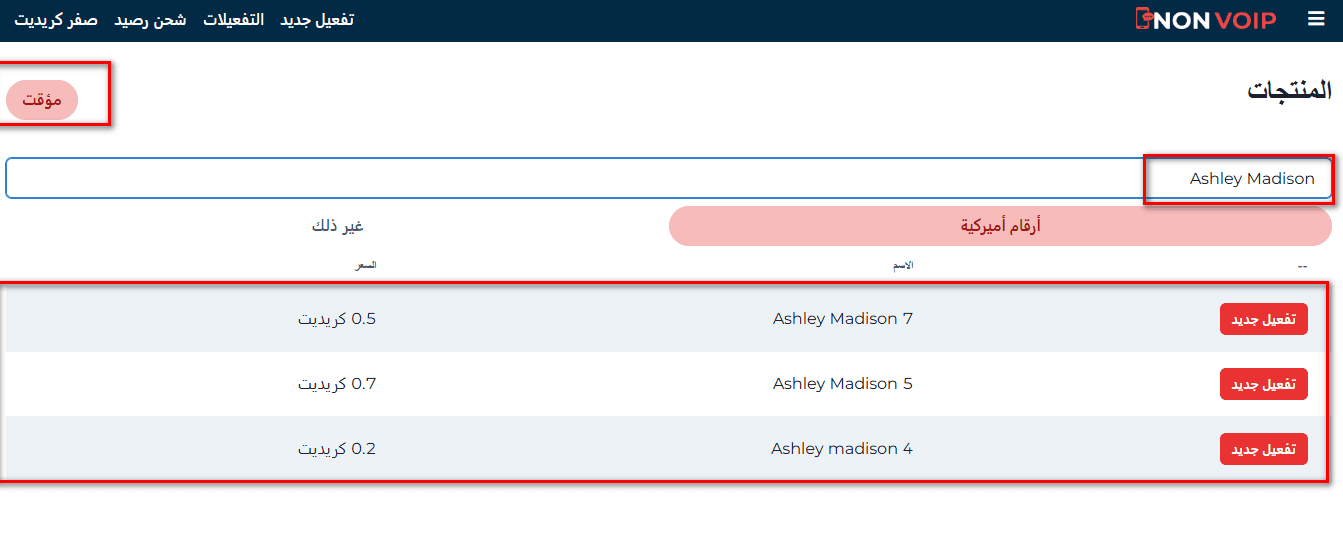
Task: Click تفعيل جديد for Ashley madison 4
Action: coord(1263,449)
